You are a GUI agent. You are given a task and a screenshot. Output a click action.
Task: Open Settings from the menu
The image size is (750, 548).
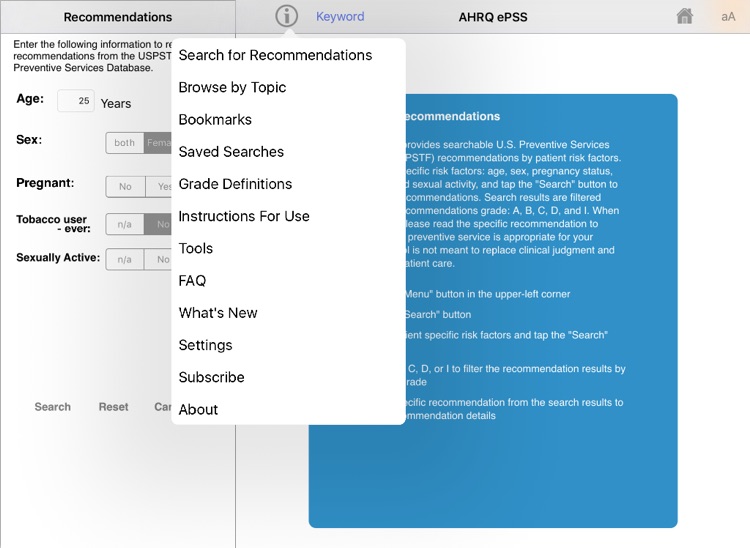coord(288,345)
